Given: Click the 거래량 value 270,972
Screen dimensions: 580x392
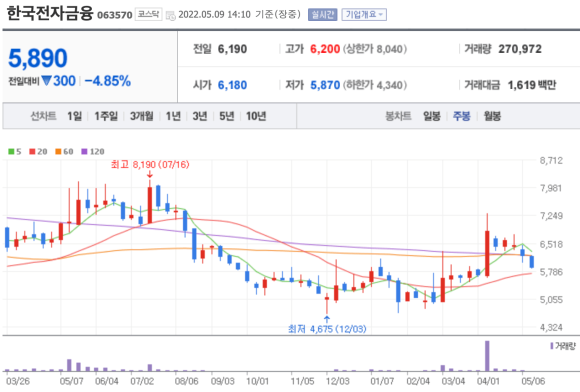Looking at the screenshot, I should (520, 49).
